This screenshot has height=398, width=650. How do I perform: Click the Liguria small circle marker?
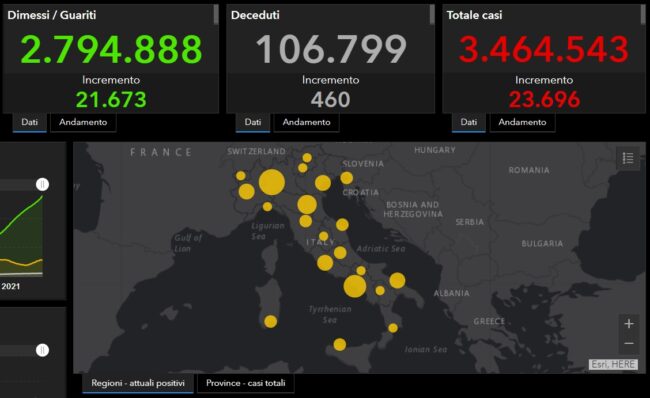(x=267, y=206)
